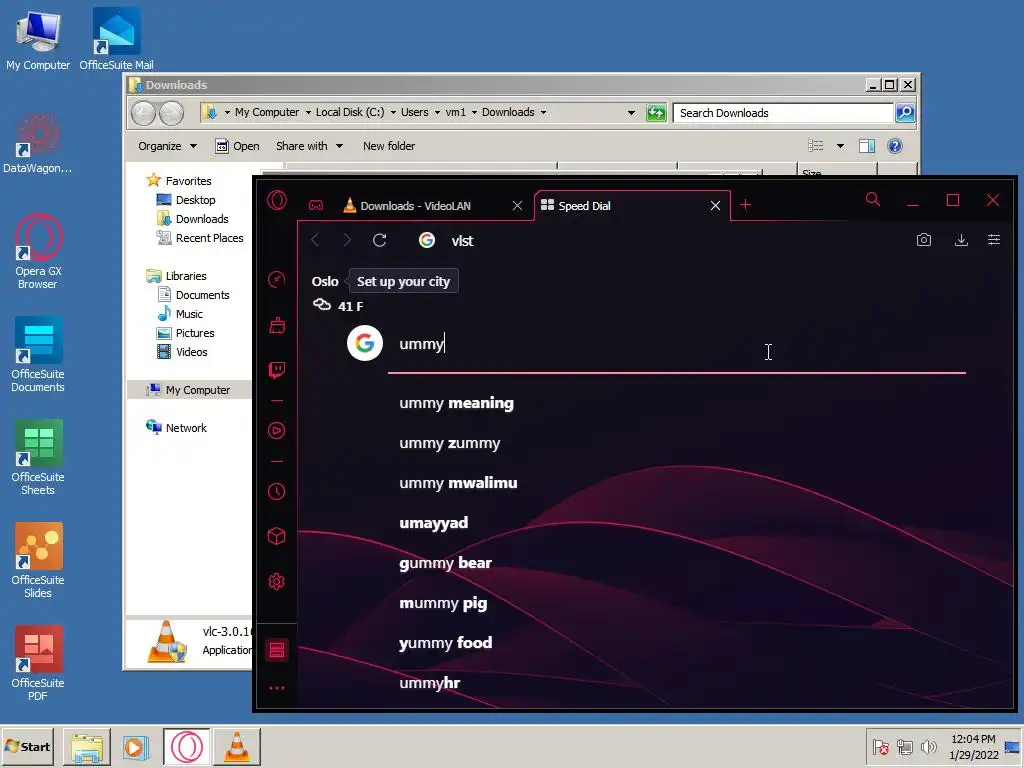Click the Search Downloads field

783,113
